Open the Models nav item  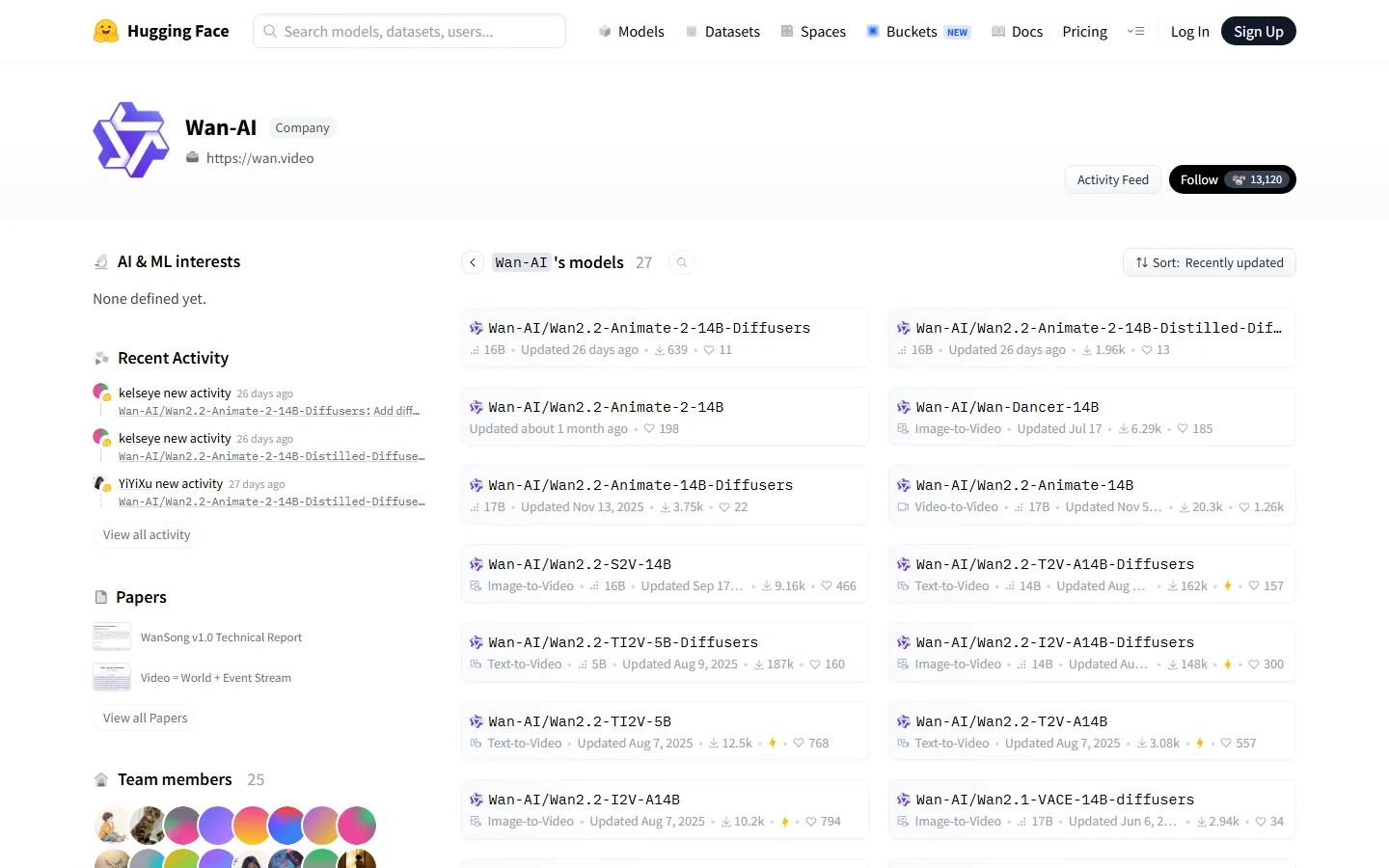[631, 32]
